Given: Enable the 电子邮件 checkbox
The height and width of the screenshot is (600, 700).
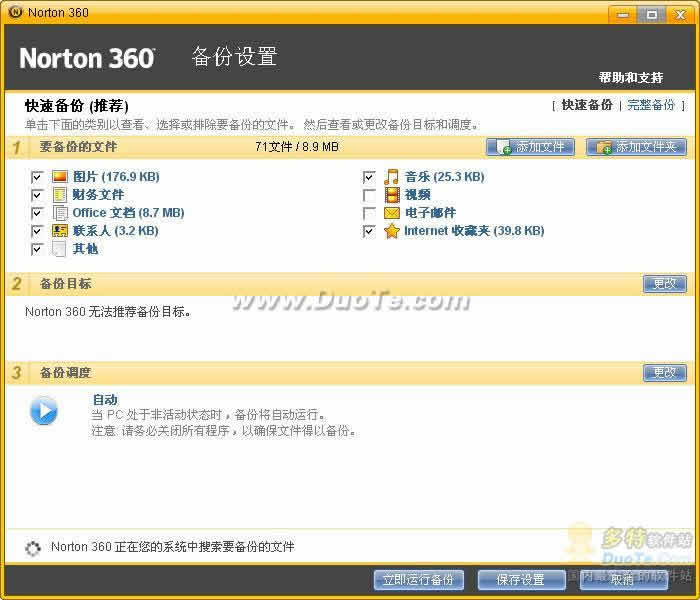Looking at the screenshot, I should 369,213.
